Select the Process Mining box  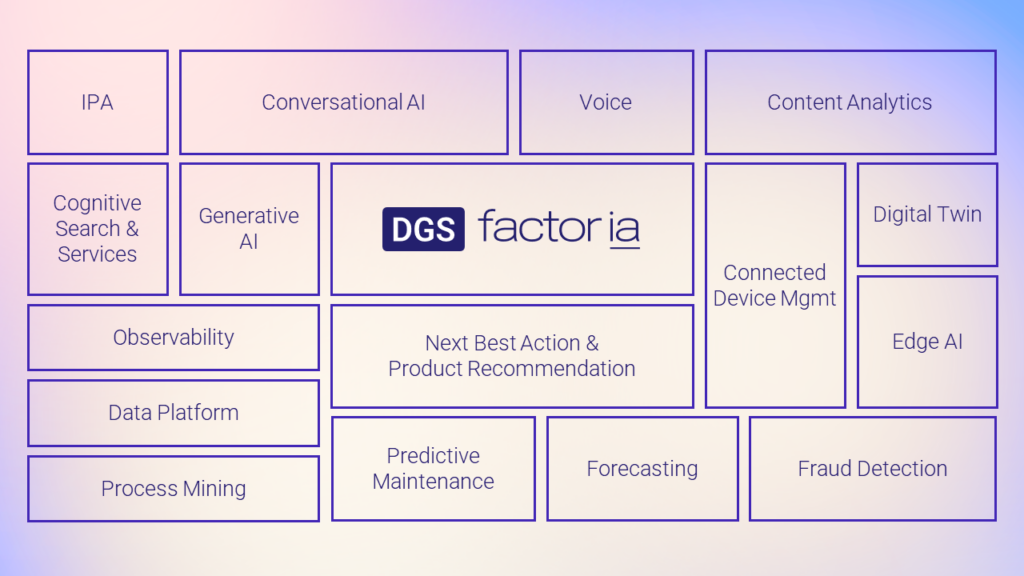pos(174,488)
